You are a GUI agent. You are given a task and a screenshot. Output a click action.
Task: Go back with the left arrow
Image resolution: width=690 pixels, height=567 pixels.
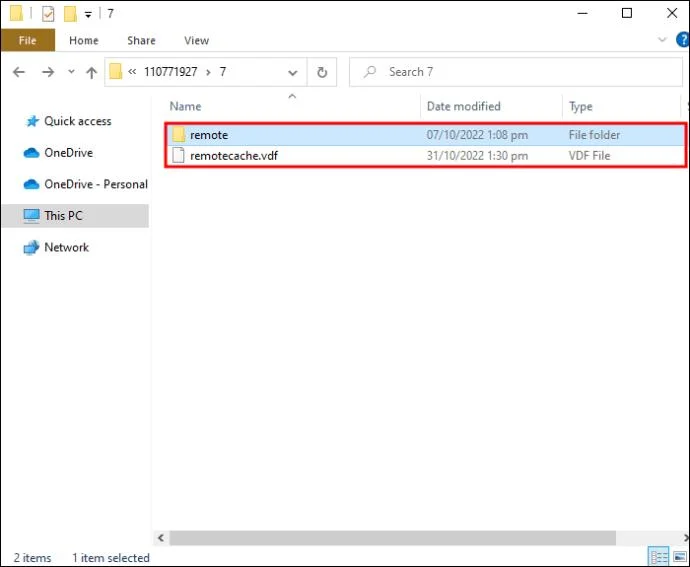[x=19, y=72]
